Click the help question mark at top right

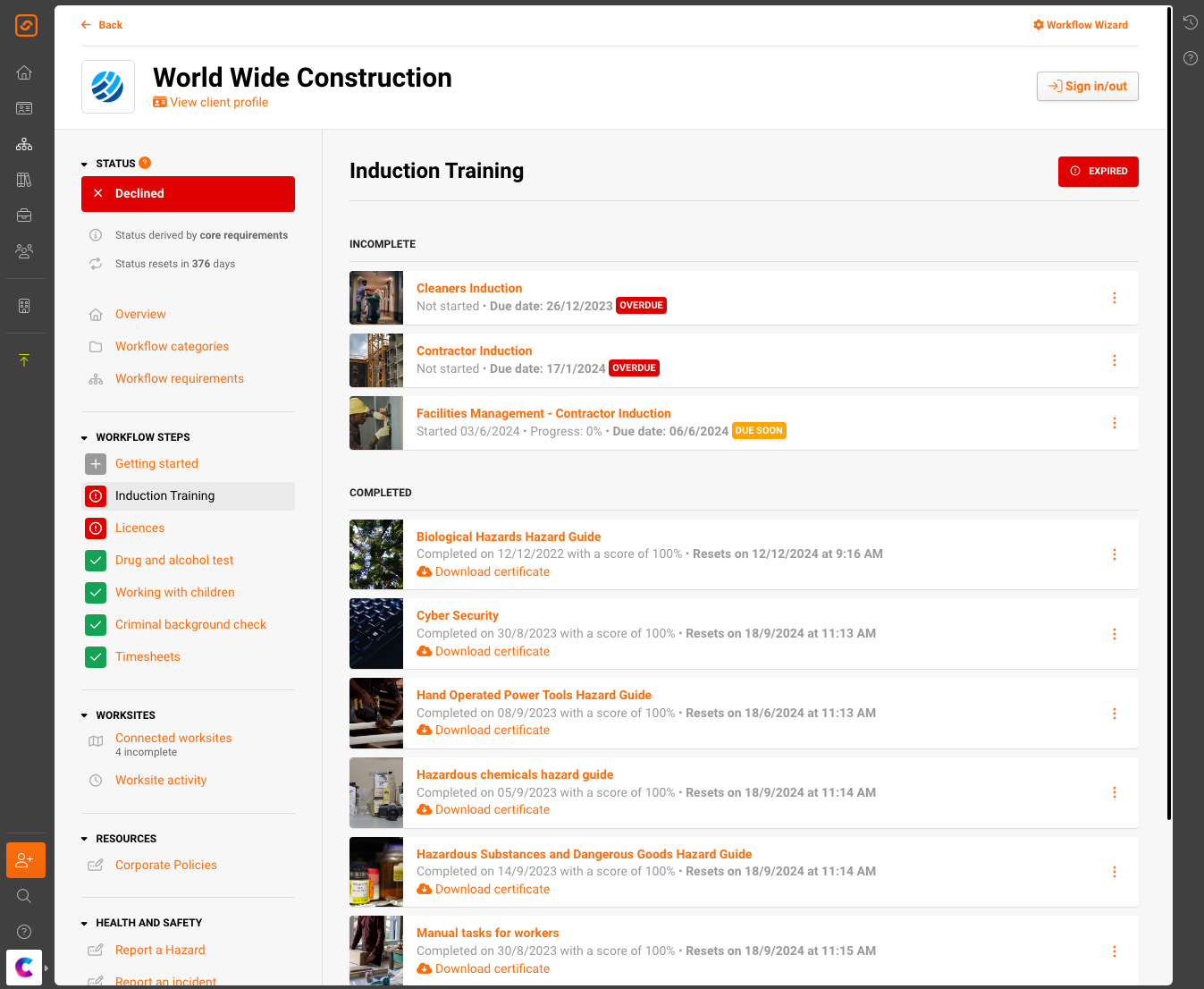pyautogui.click(x=1190, y=58)
